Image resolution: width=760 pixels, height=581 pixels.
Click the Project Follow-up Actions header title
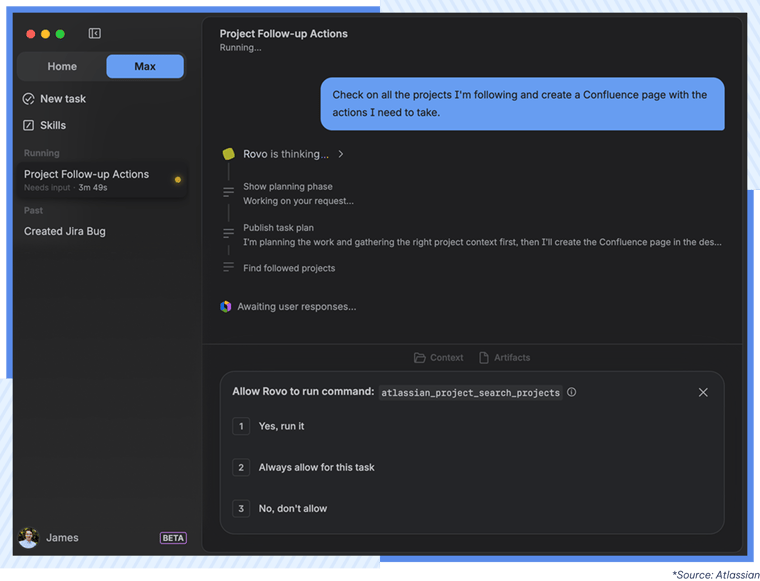point(284,34)
